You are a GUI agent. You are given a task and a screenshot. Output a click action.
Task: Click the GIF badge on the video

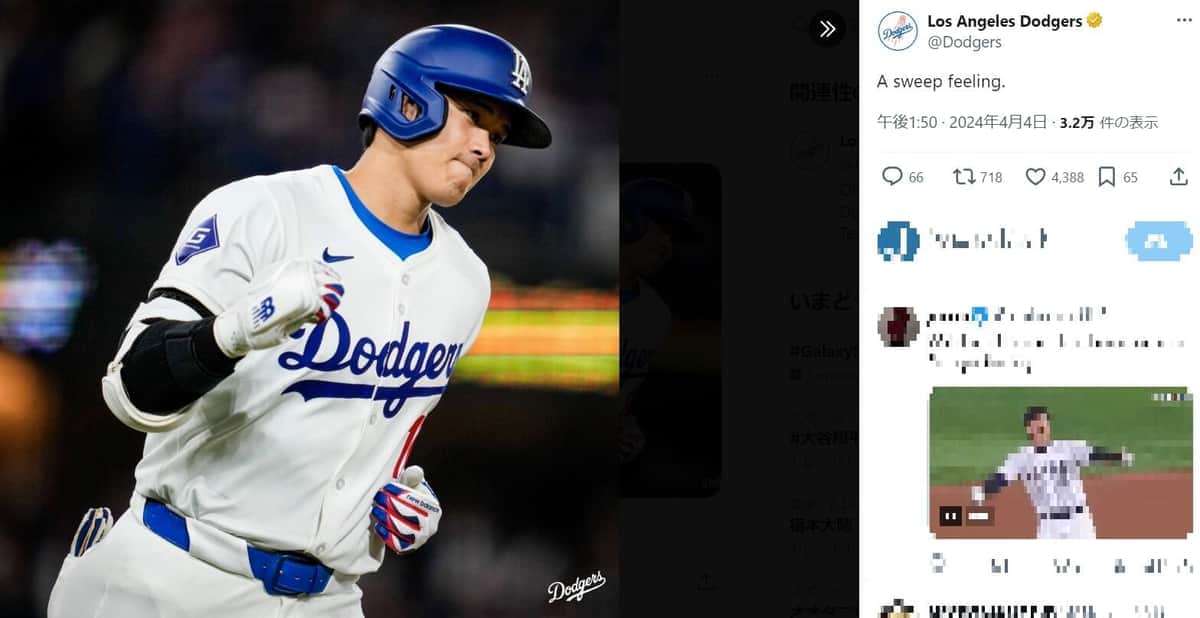coord(978,515)
